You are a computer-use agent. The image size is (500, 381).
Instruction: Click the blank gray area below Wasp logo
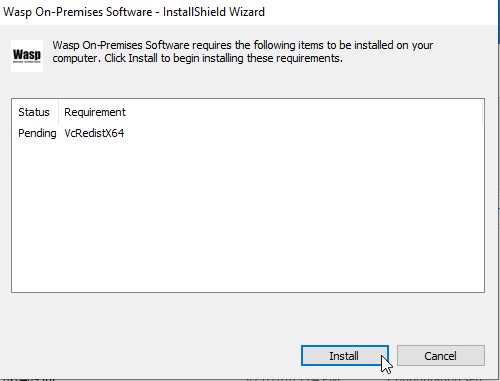pos(27,84)
